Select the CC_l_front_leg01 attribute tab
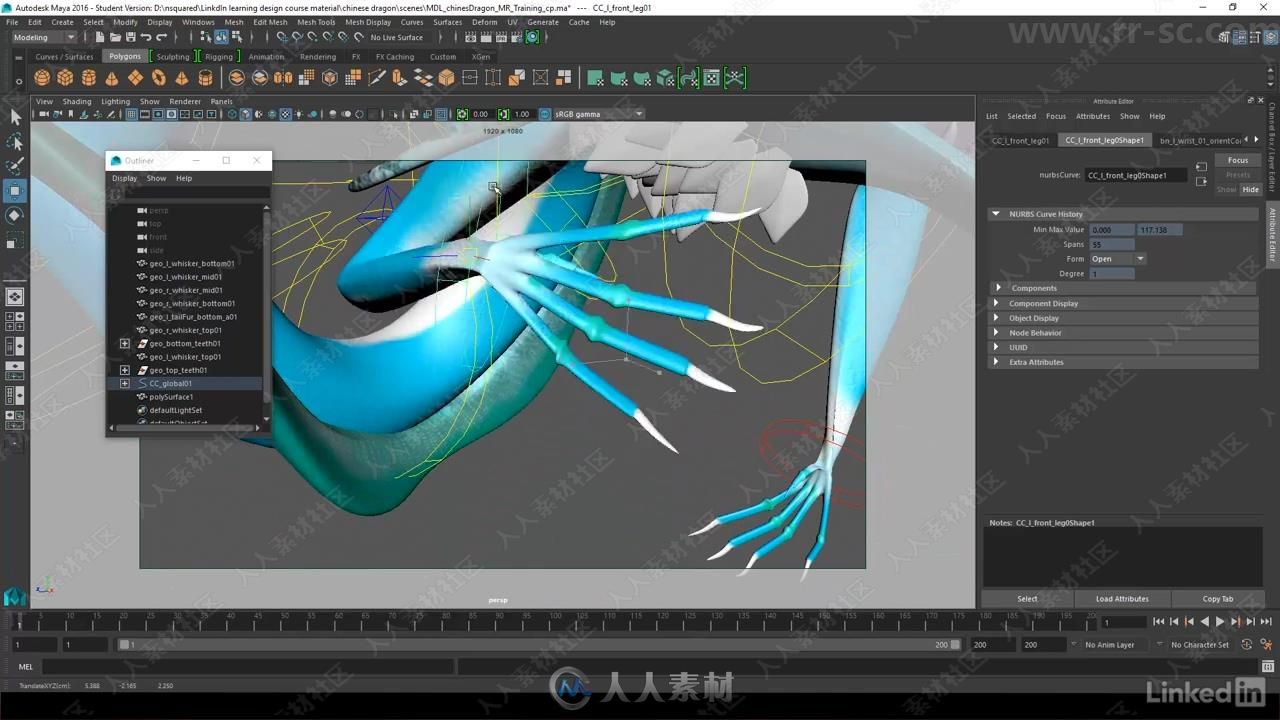1280x720 pixels. (x=1020, y=141)
